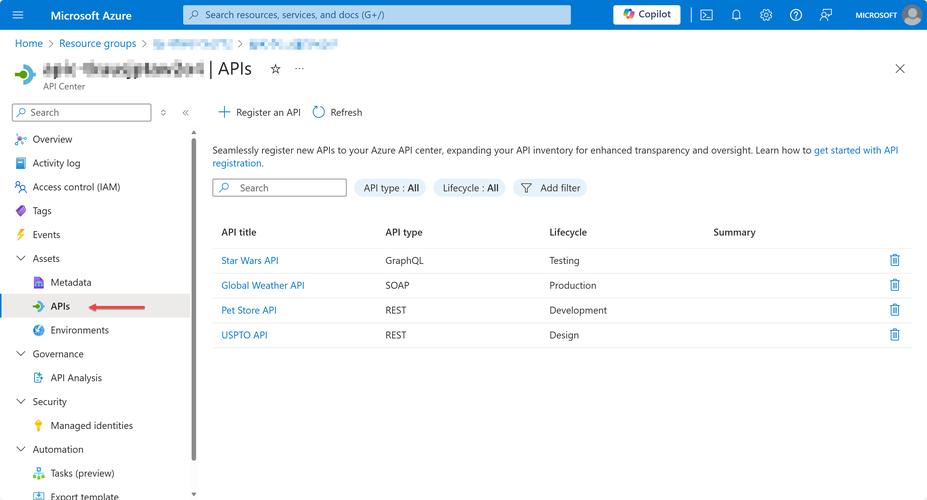Delete the USPTO API row

(894, 335)
